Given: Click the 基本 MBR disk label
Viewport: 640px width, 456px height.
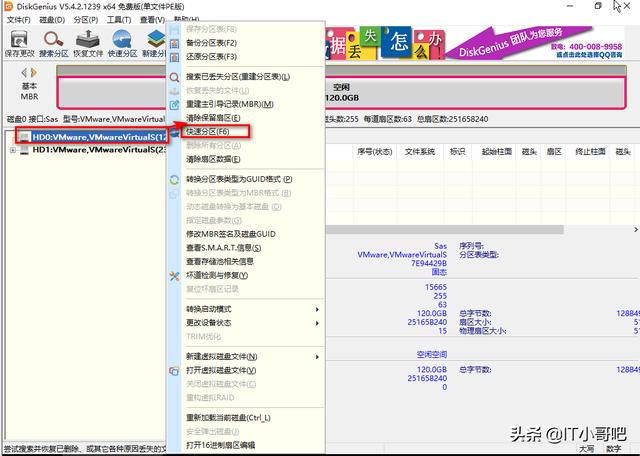Looking at the screenshot, I should [x=29, y=91].
